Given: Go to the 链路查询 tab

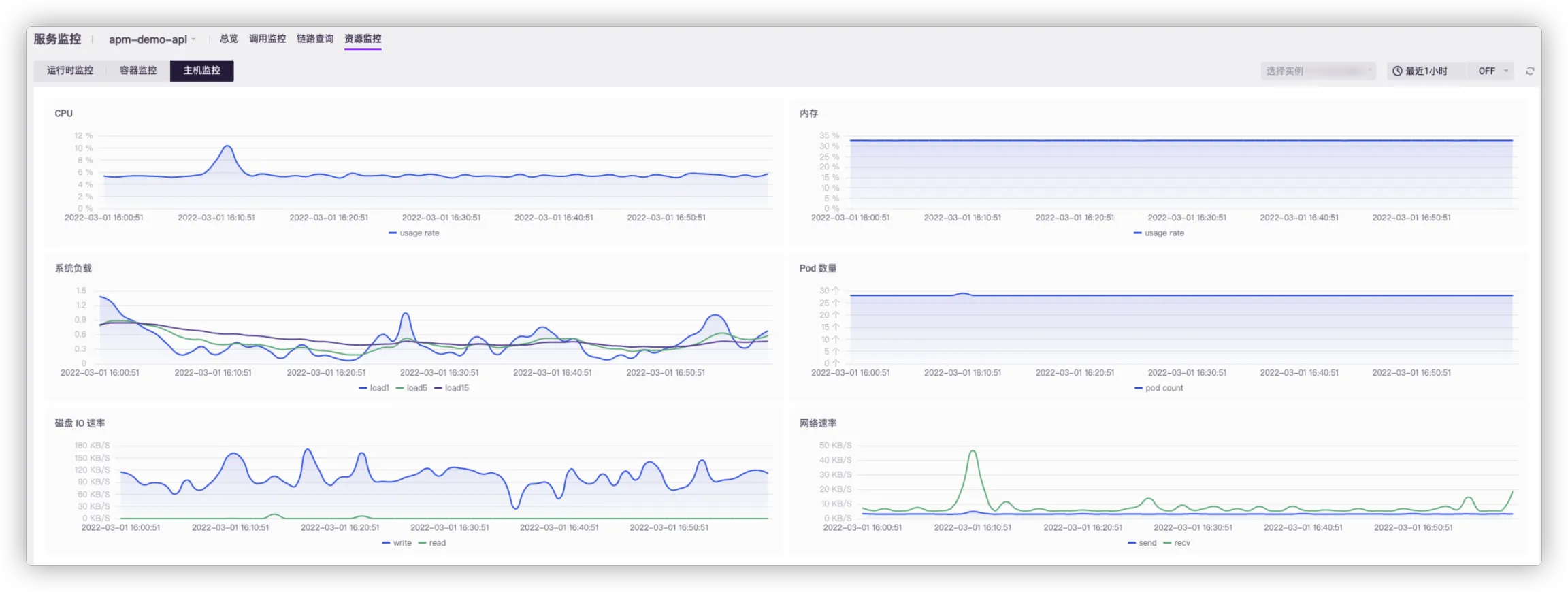Looking at the screenshot, I should tap(315, 39).
